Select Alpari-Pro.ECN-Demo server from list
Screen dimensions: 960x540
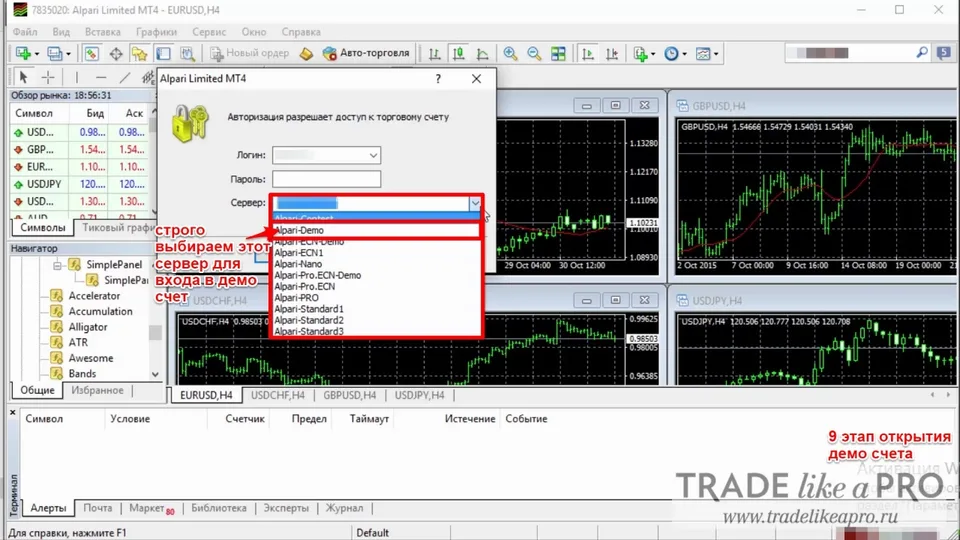(x=375, y=275)
